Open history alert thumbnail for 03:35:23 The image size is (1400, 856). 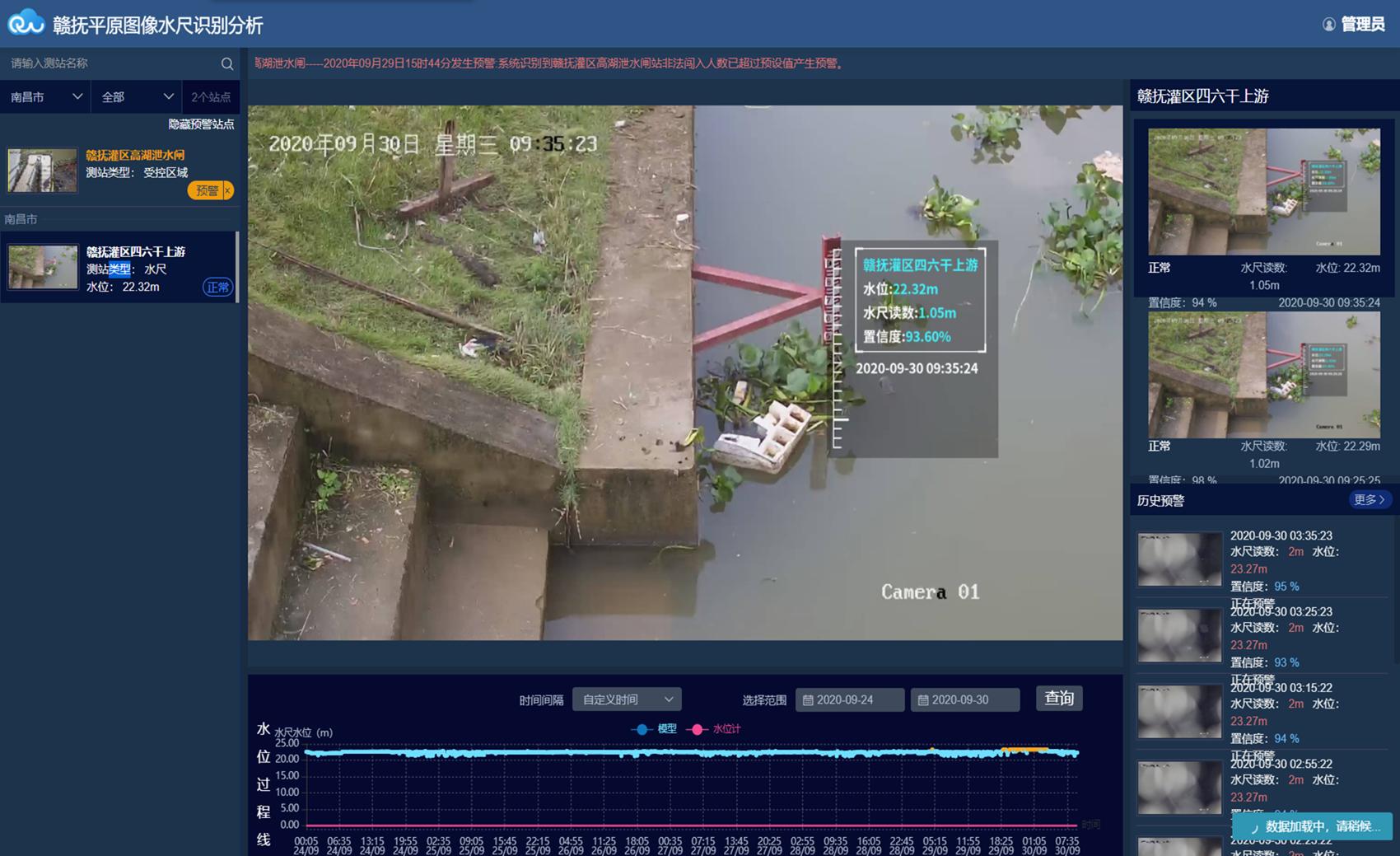click(1179, 559)
